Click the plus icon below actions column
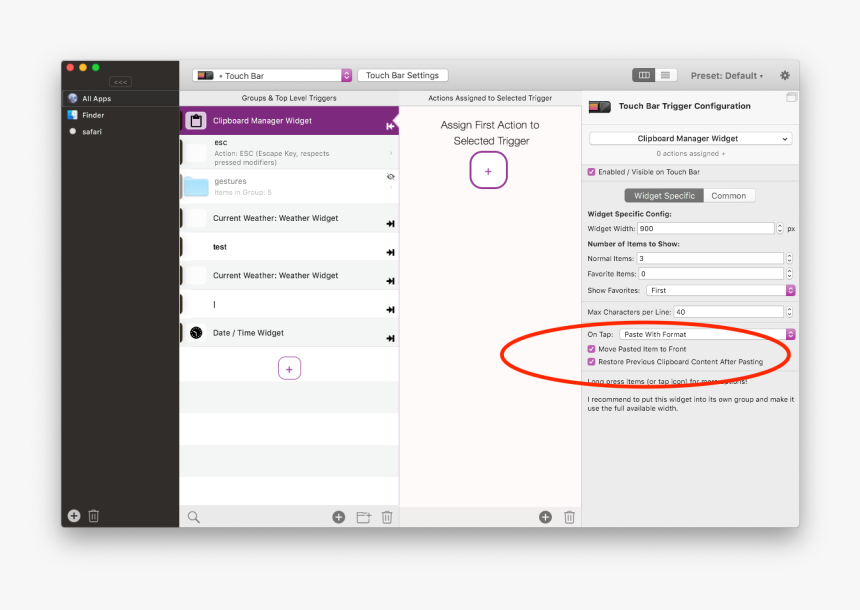Image resolution: width=860 pixels, height=610 pixels. pyautogui.click(x=545, y=517)
